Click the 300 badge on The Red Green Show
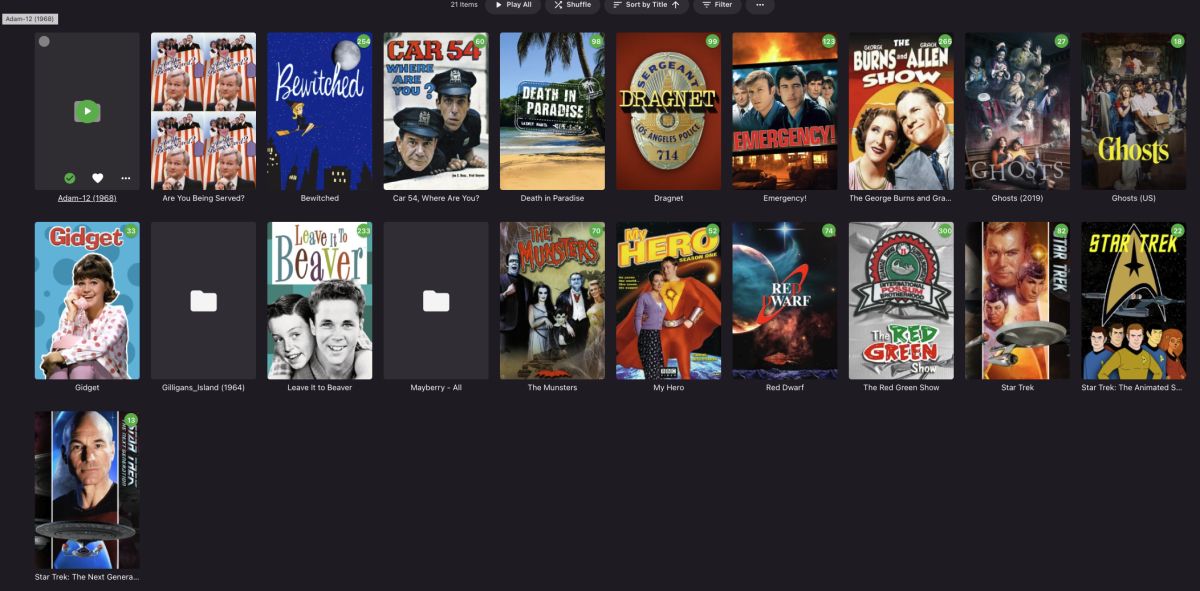Image resolution: width=1200 pixels, height=591 pixels. point(944,231)
